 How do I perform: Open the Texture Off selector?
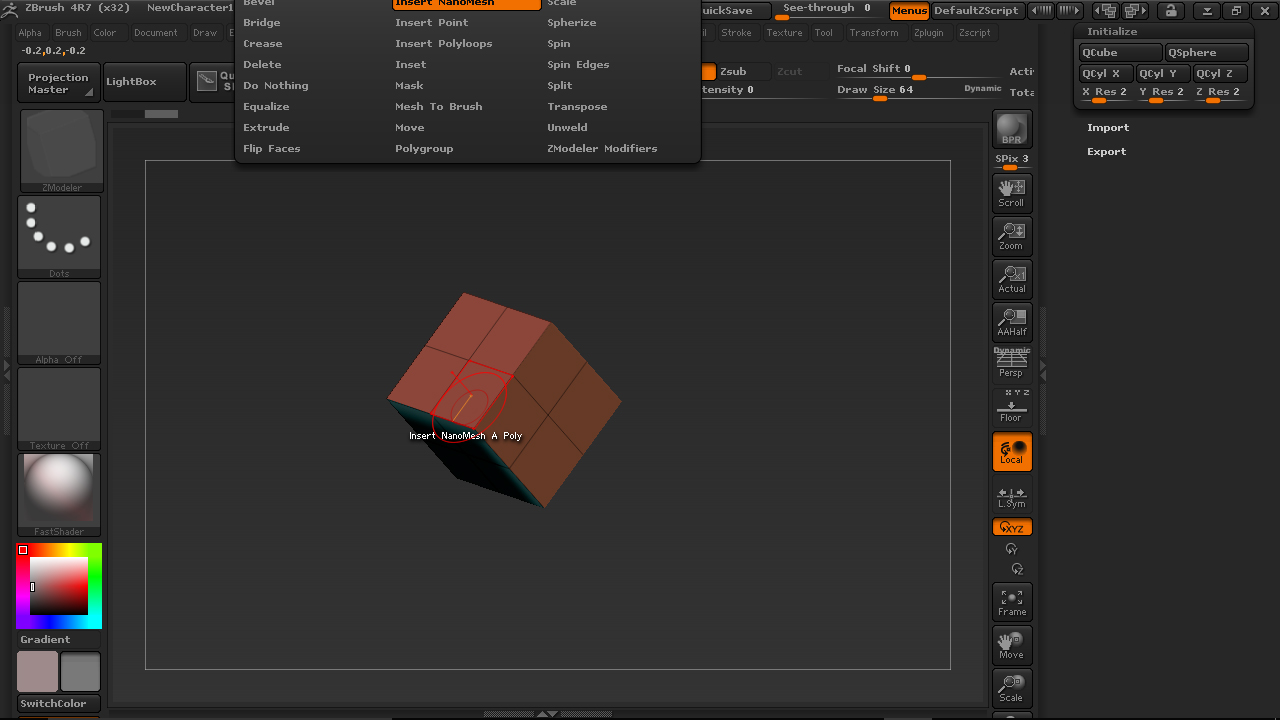[60, 409]
